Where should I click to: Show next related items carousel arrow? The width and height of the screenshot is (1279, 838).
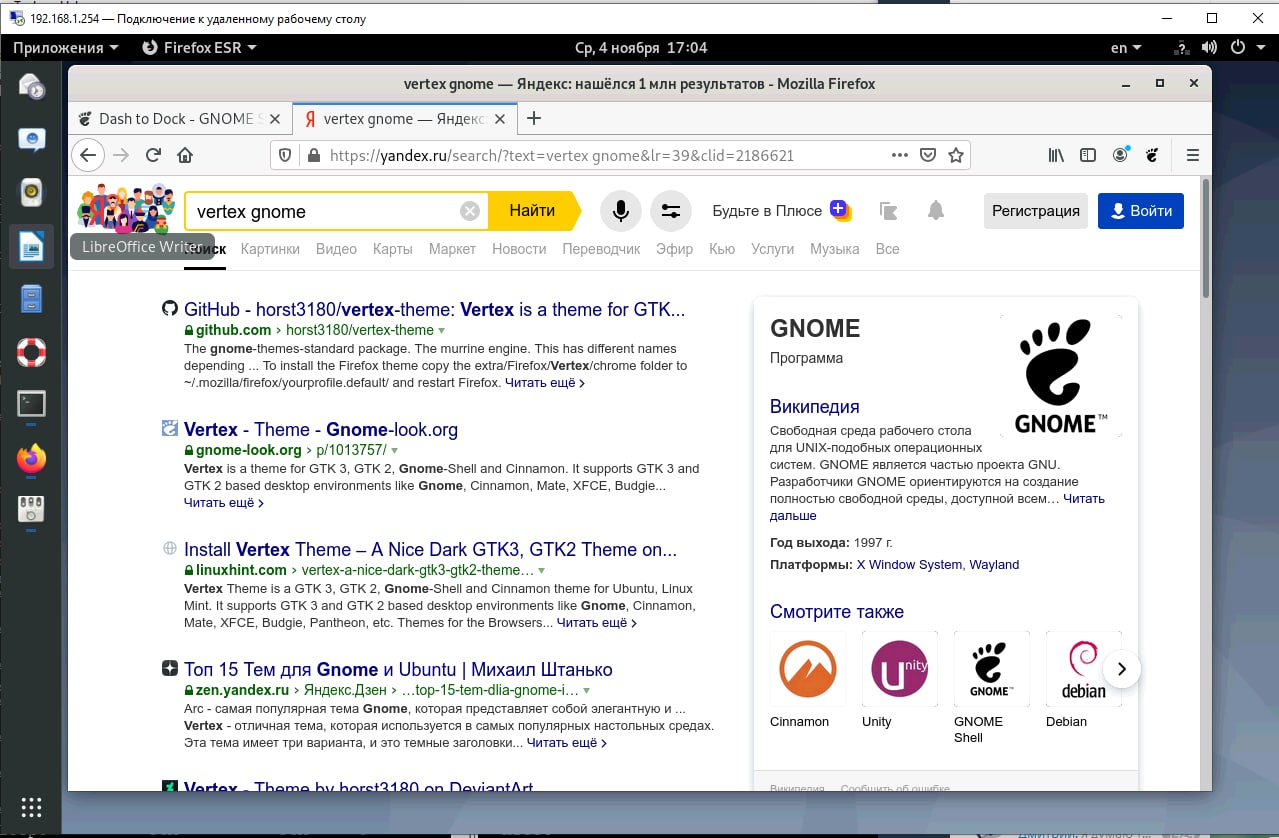[1122, 669]
